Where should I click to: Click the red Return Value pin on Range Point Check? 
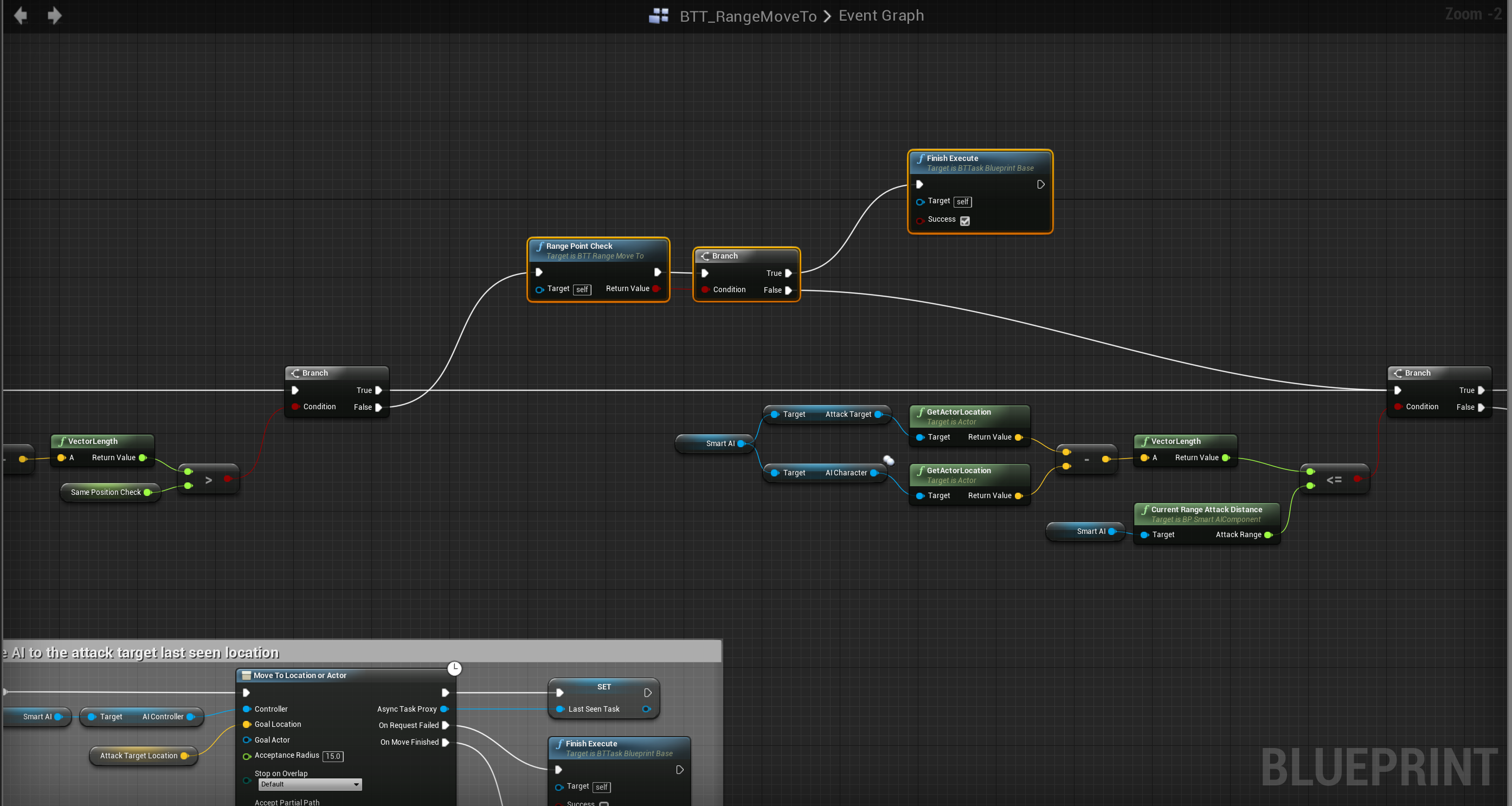[656, 288]
